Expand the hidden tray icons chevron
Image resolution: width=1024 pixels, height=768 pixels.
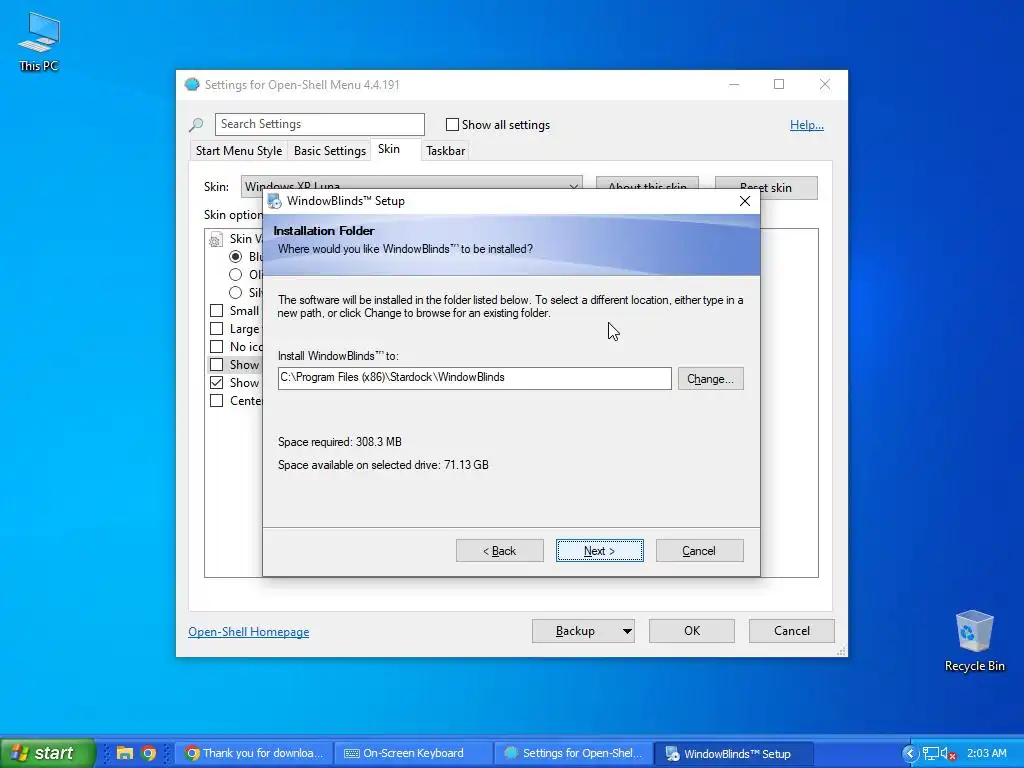tap(909, 754)
